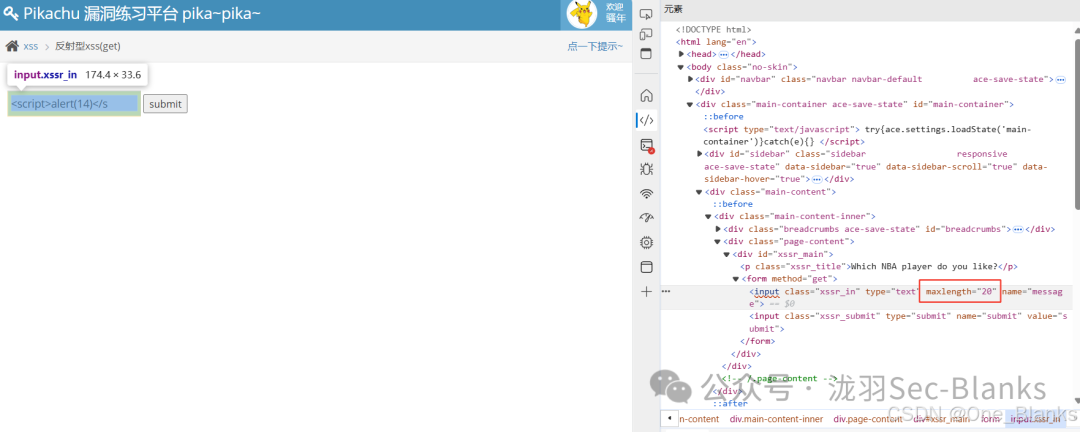Click the ellipsis after the breadcrumbs div

click(1017, 229)
